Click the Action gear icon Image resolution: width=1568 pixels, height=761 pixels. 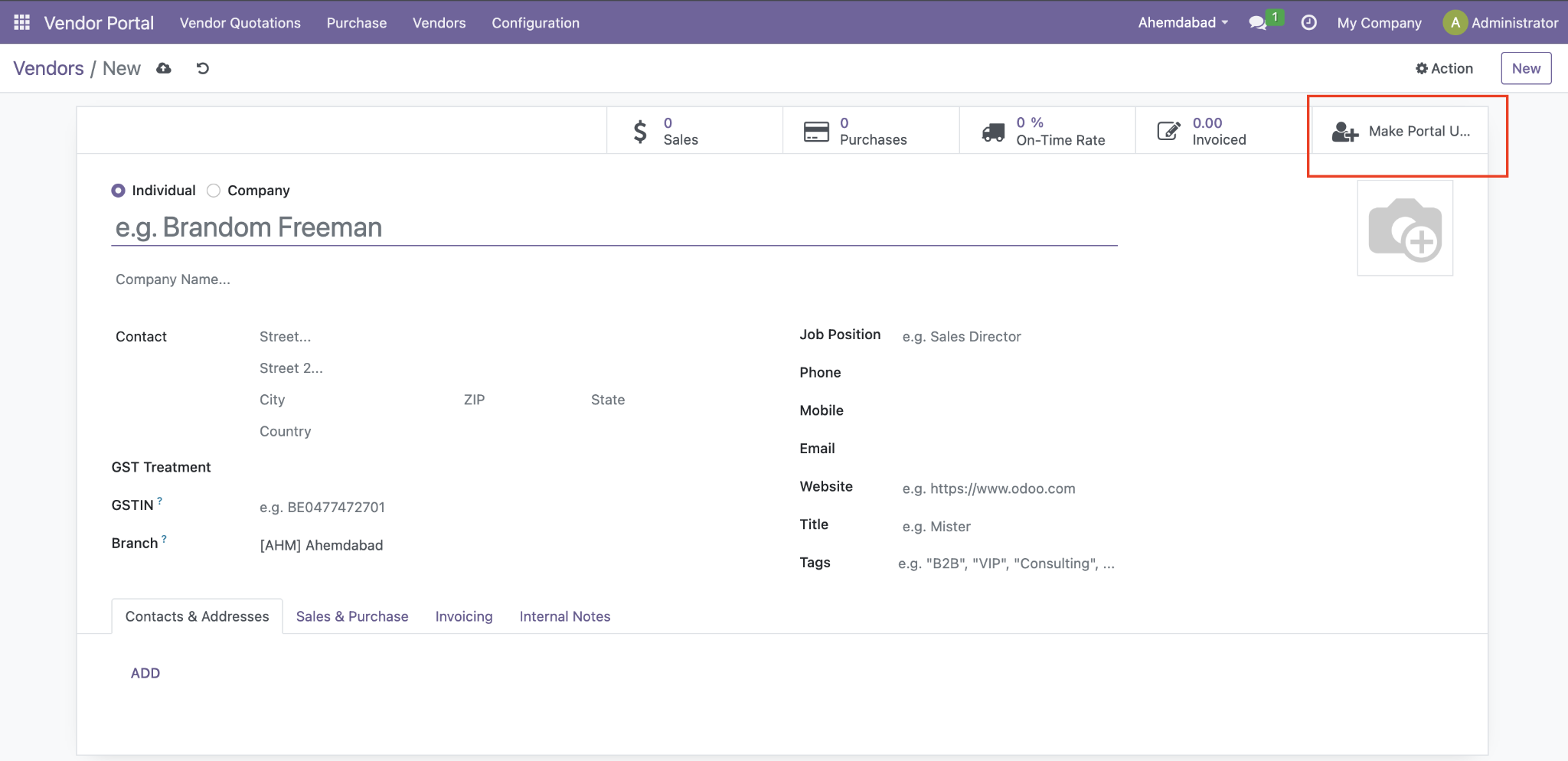click(x=1422, y=68)
